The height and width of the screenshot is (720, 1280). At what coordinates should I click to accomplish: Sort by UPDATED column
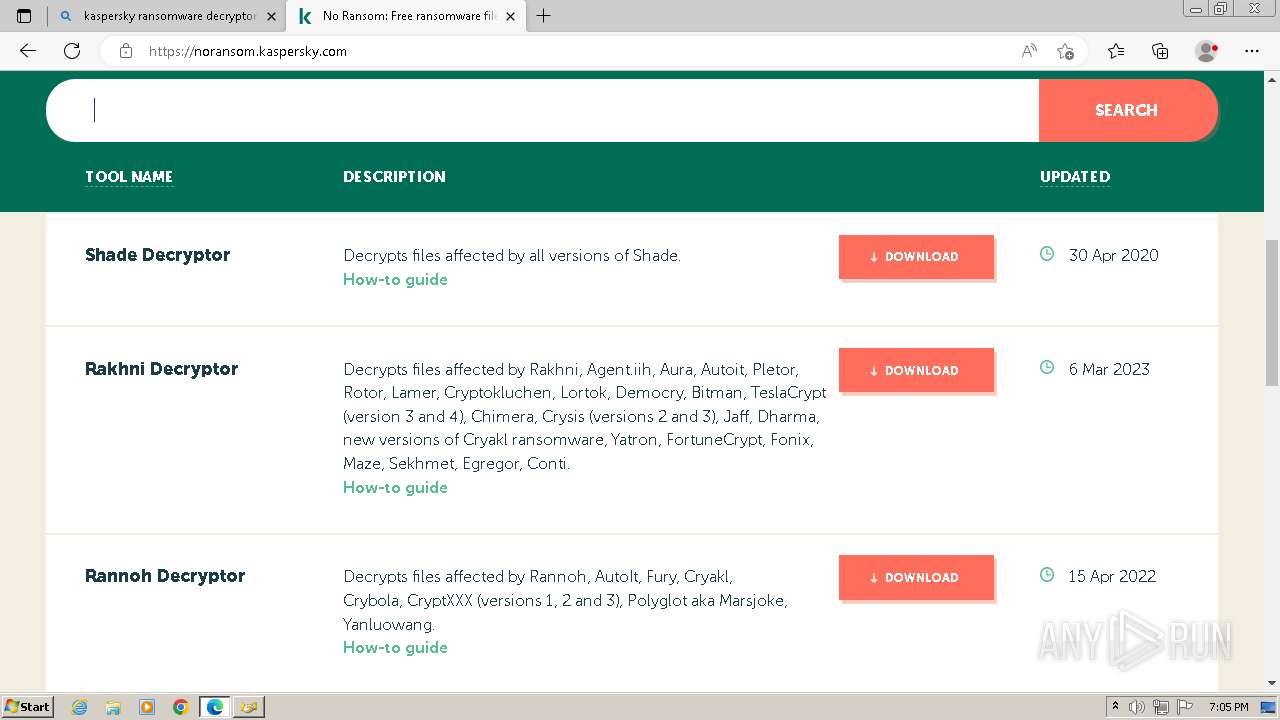click(1075, 177)
